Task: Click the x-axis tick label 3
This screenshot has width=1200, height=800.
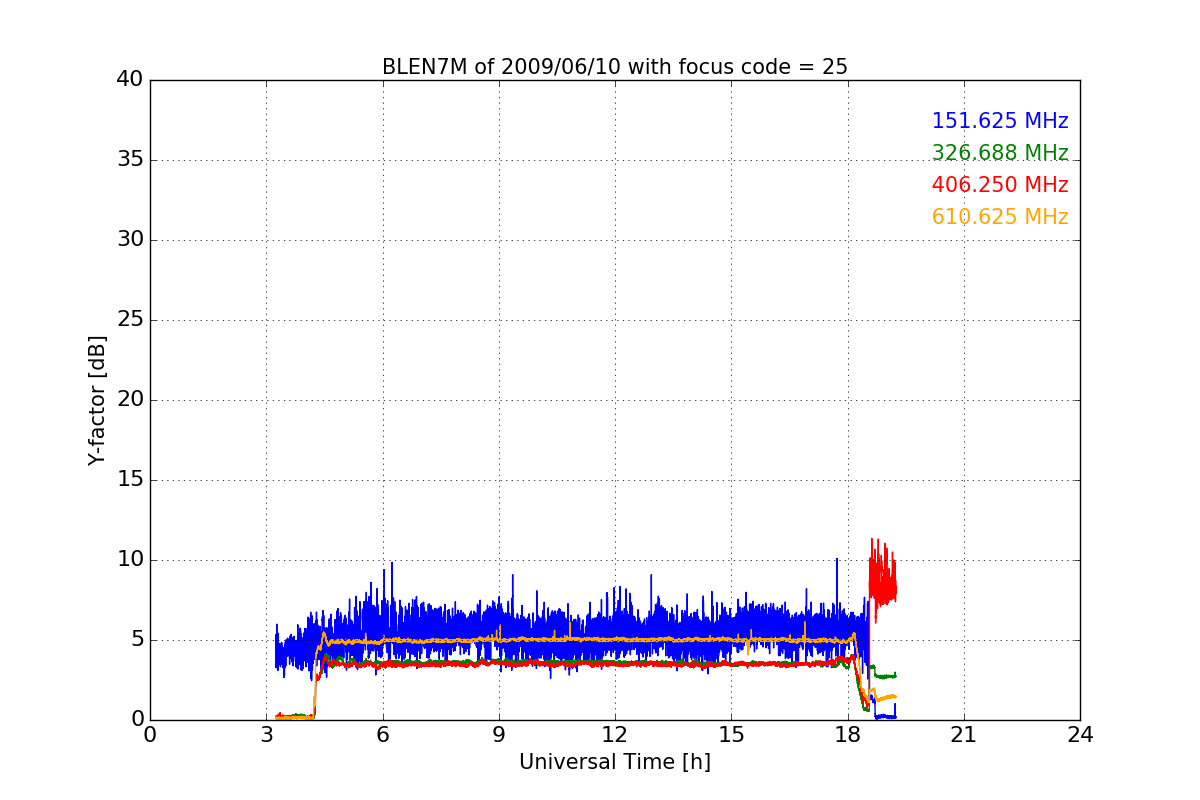Action: coord(266,734)
